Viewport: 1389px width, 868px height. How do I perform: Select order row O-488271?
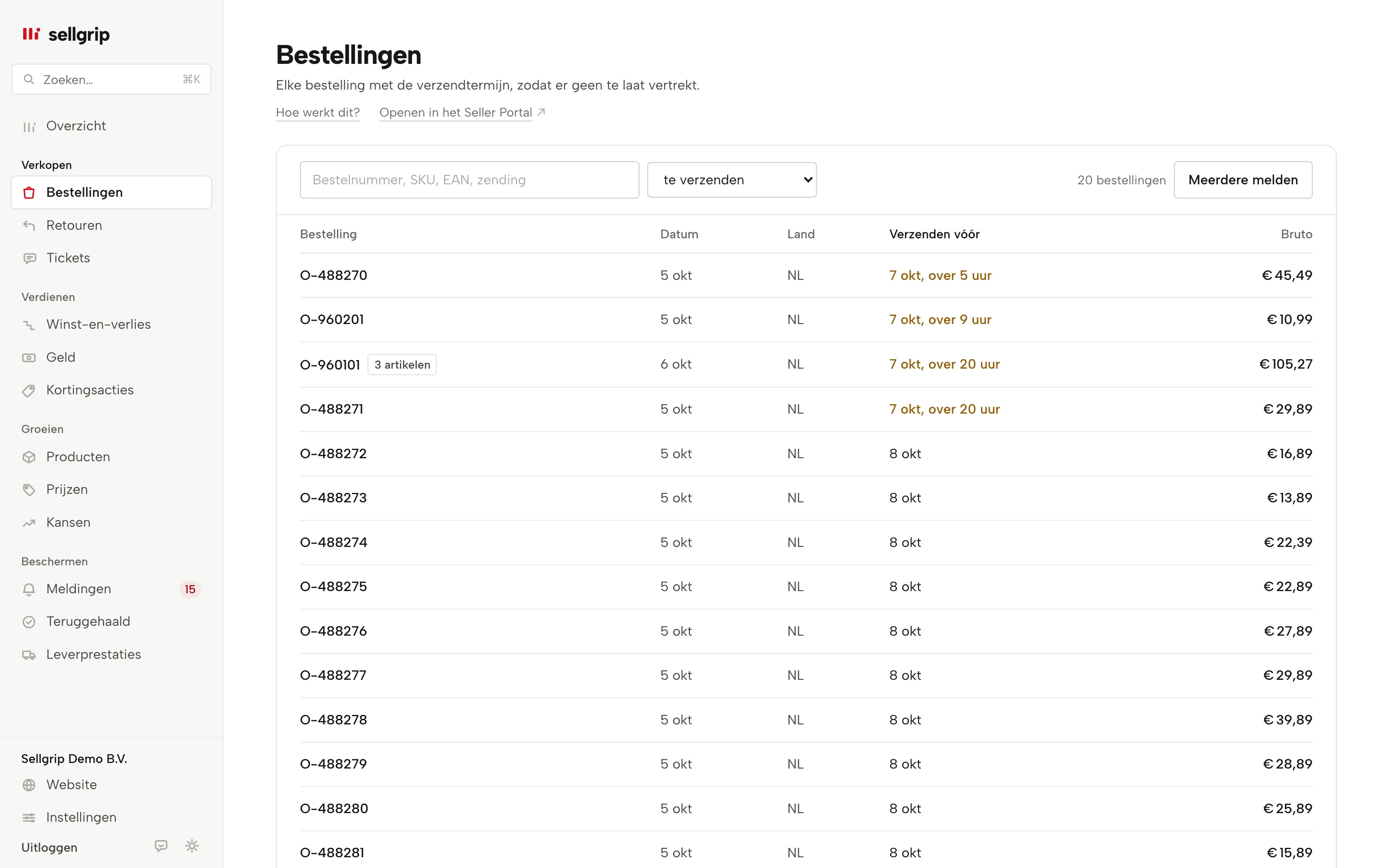click(806, 409)
